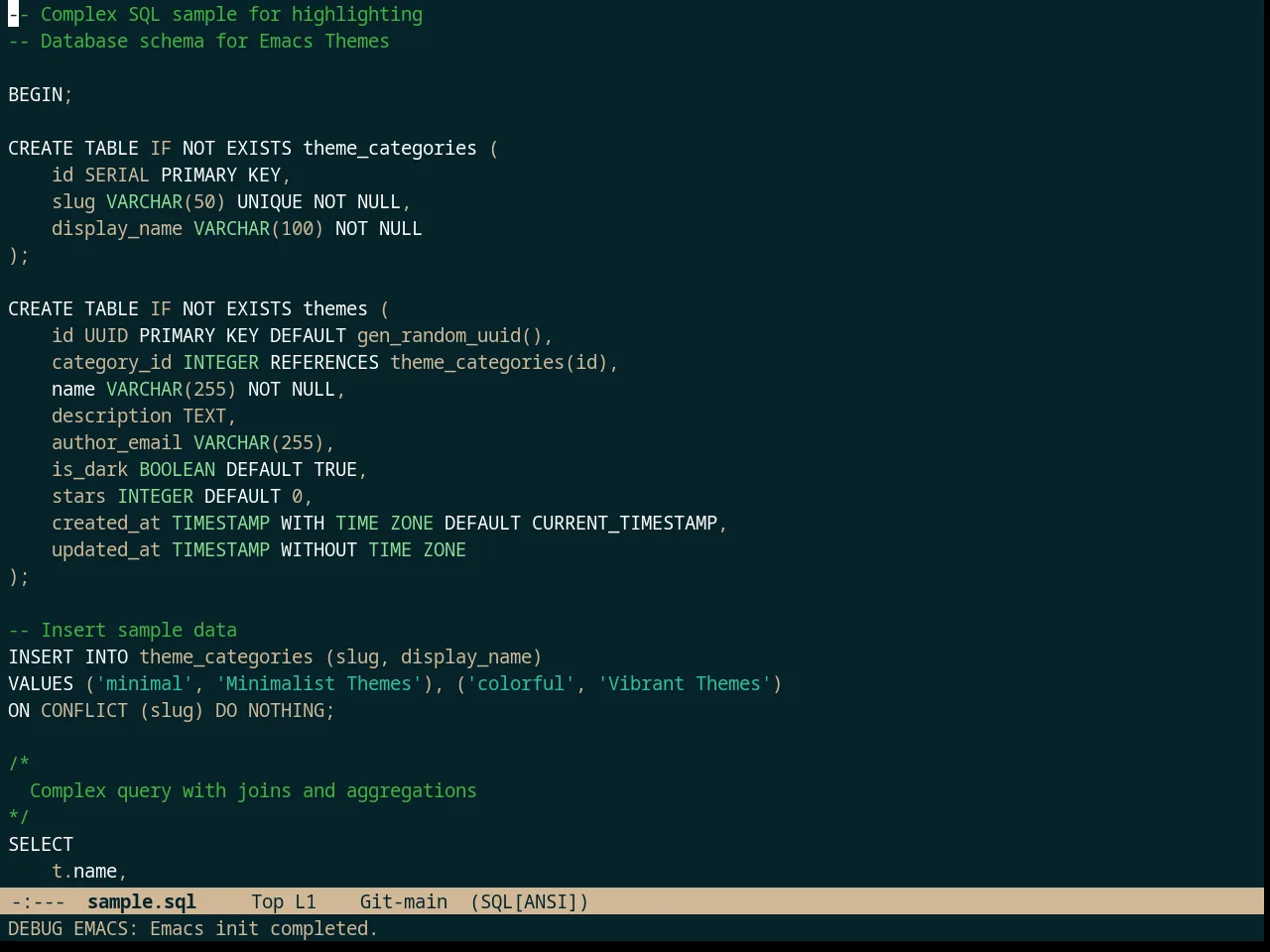The height and width of the screenshot is (952, 1270).
Task: Click 't.name,' column reference
Action: pyautogui.click(x=90, y=871)
